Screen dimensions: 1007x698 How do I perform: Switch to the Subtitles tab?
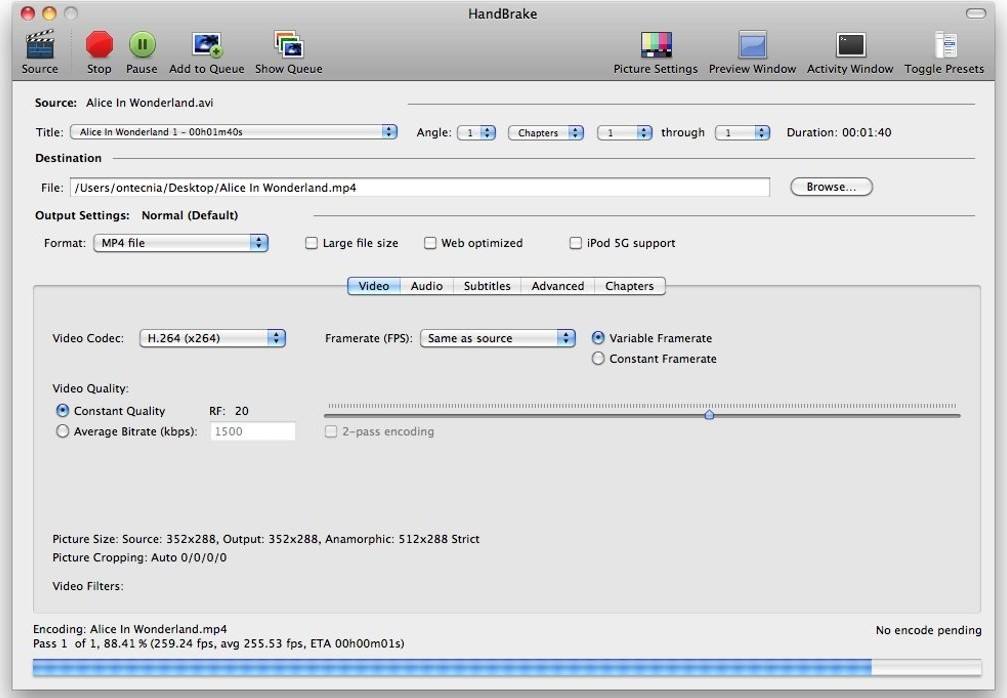[x=487, y=286]
